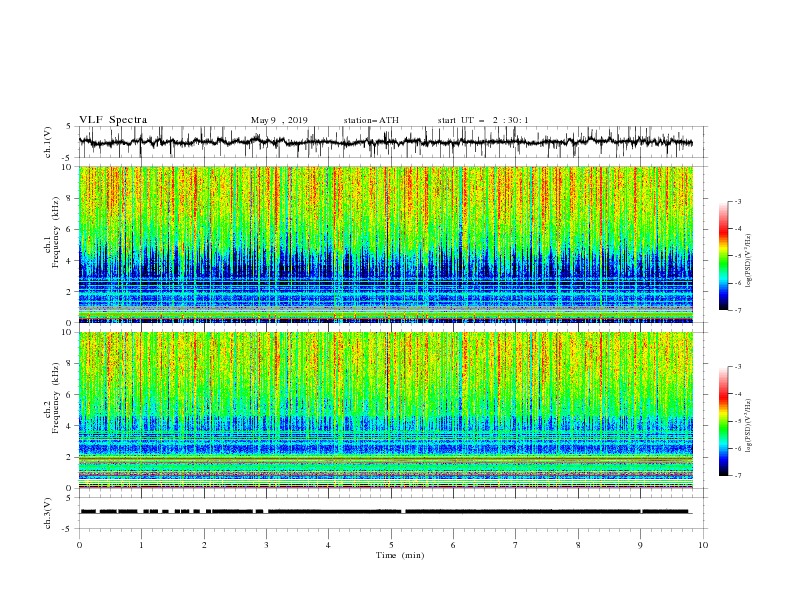792x612 pixels.
Task: Click time axis tick label "10"
Action: pyautogui.click(x=703, y=545)
